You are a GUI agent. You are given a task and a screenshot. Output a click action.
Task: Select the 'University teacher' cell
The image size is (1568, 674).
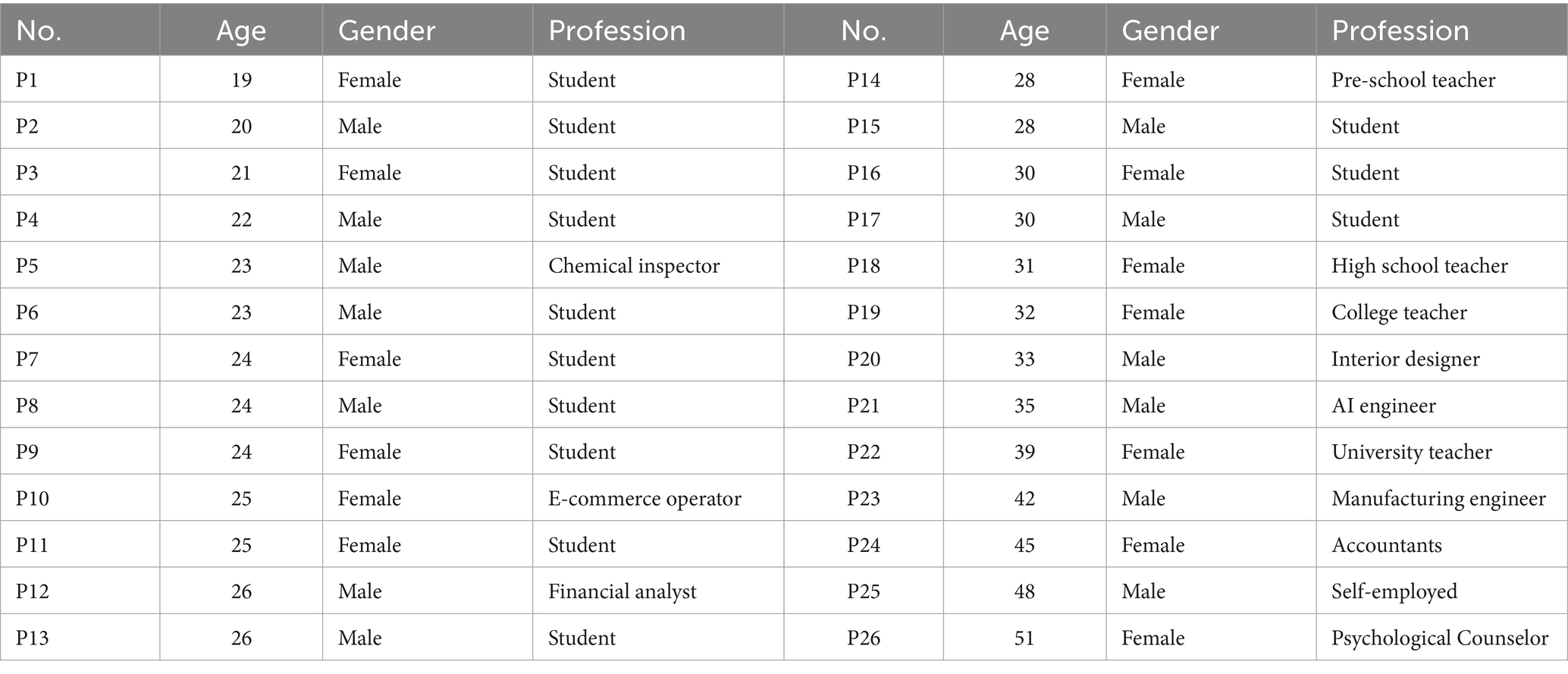pos(1411,452)
